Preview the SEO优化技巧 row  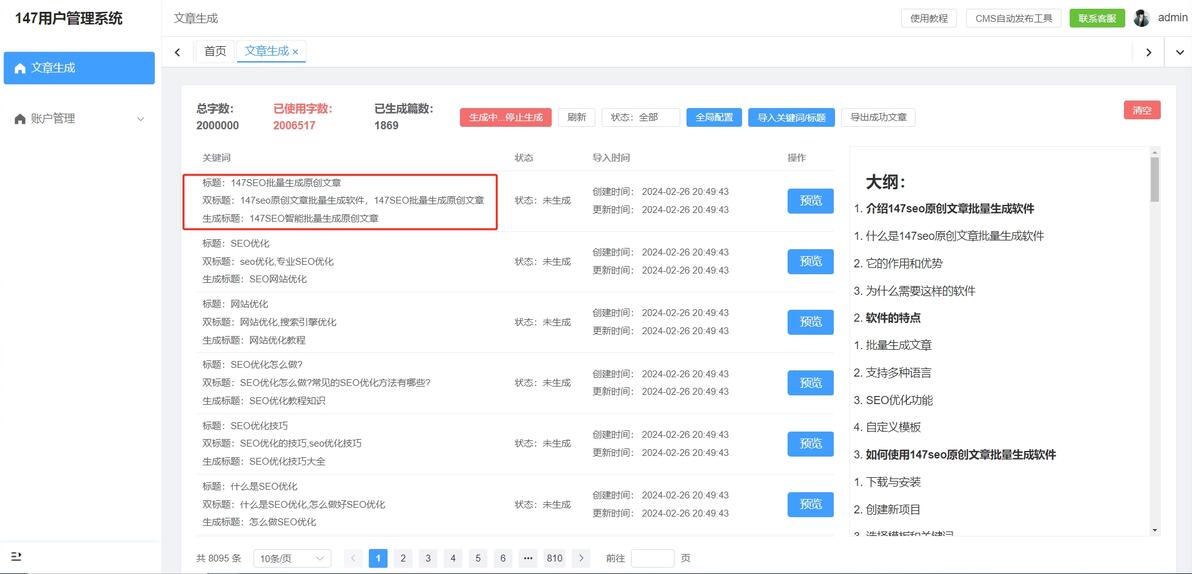(x=810, y=443)
